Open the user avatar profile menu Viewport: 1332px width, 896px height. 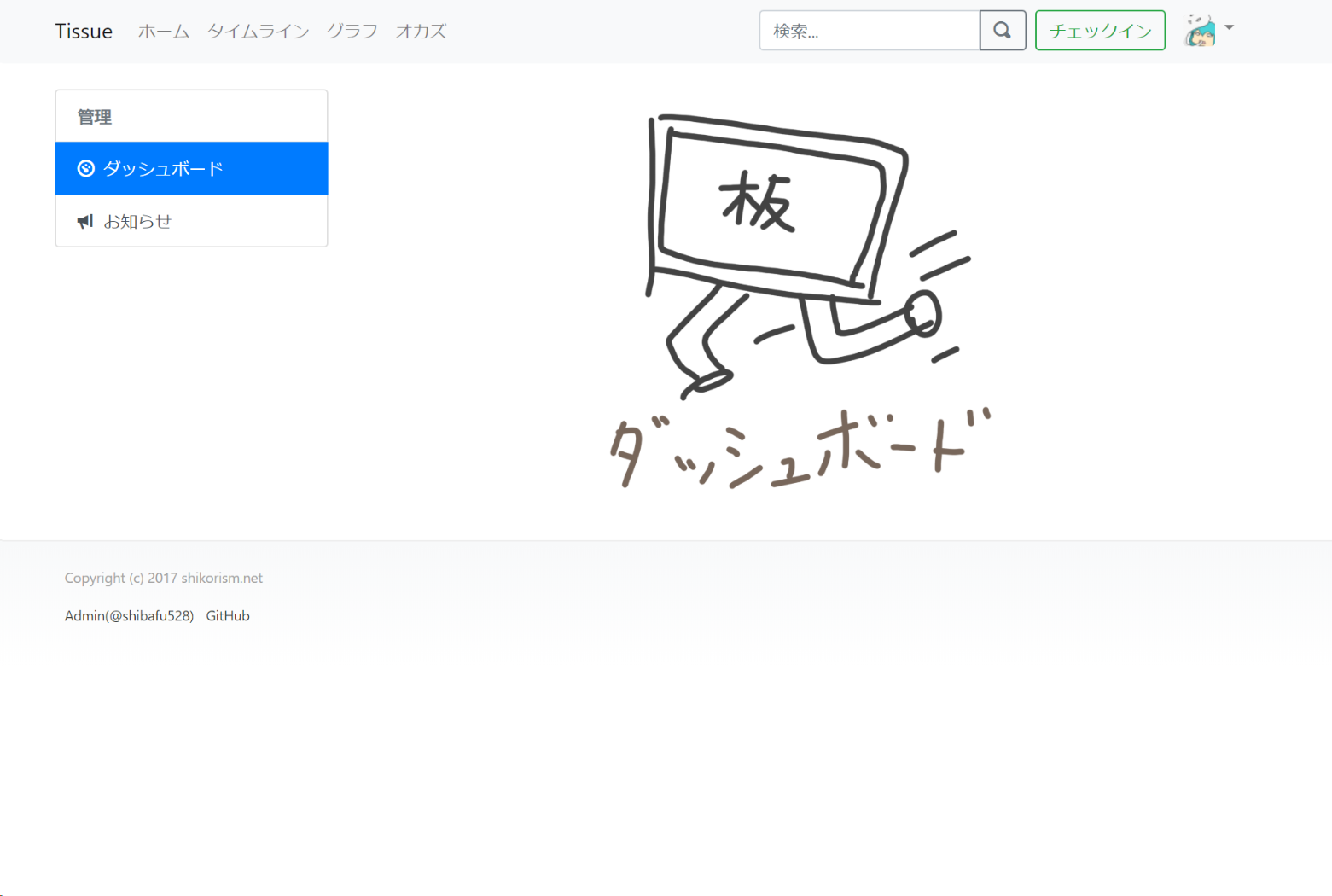[x=1200, y=31]
